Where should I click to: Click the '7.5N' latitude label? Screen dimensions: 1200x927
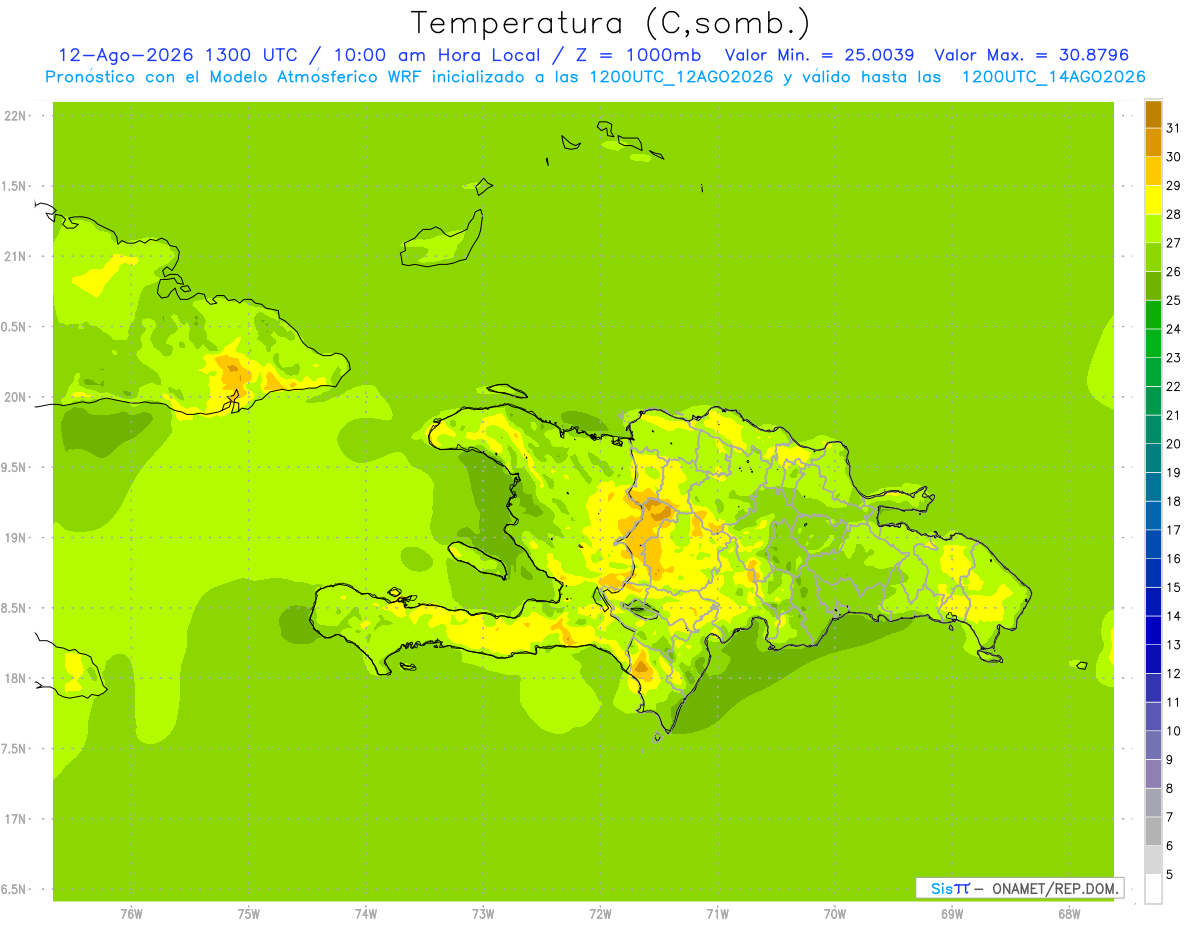(15, 749)
